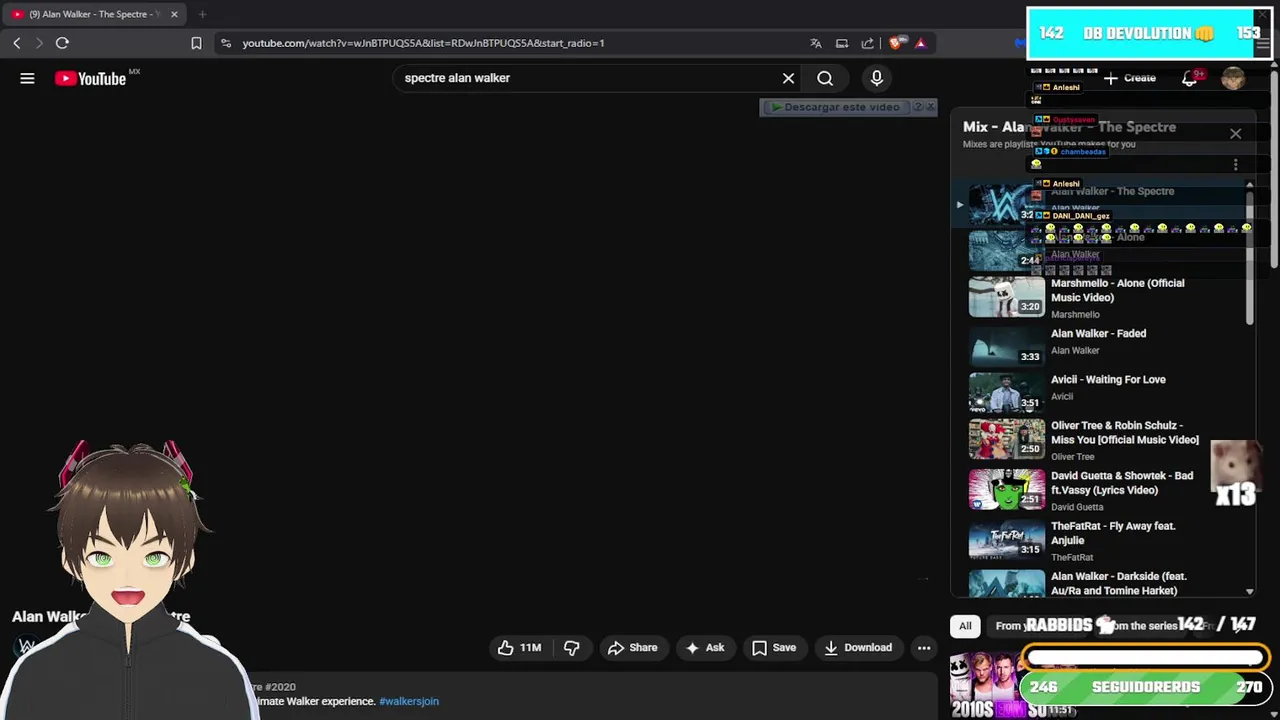
Task: Like the video (11M thumbs up)
Action: coord(520,648)
